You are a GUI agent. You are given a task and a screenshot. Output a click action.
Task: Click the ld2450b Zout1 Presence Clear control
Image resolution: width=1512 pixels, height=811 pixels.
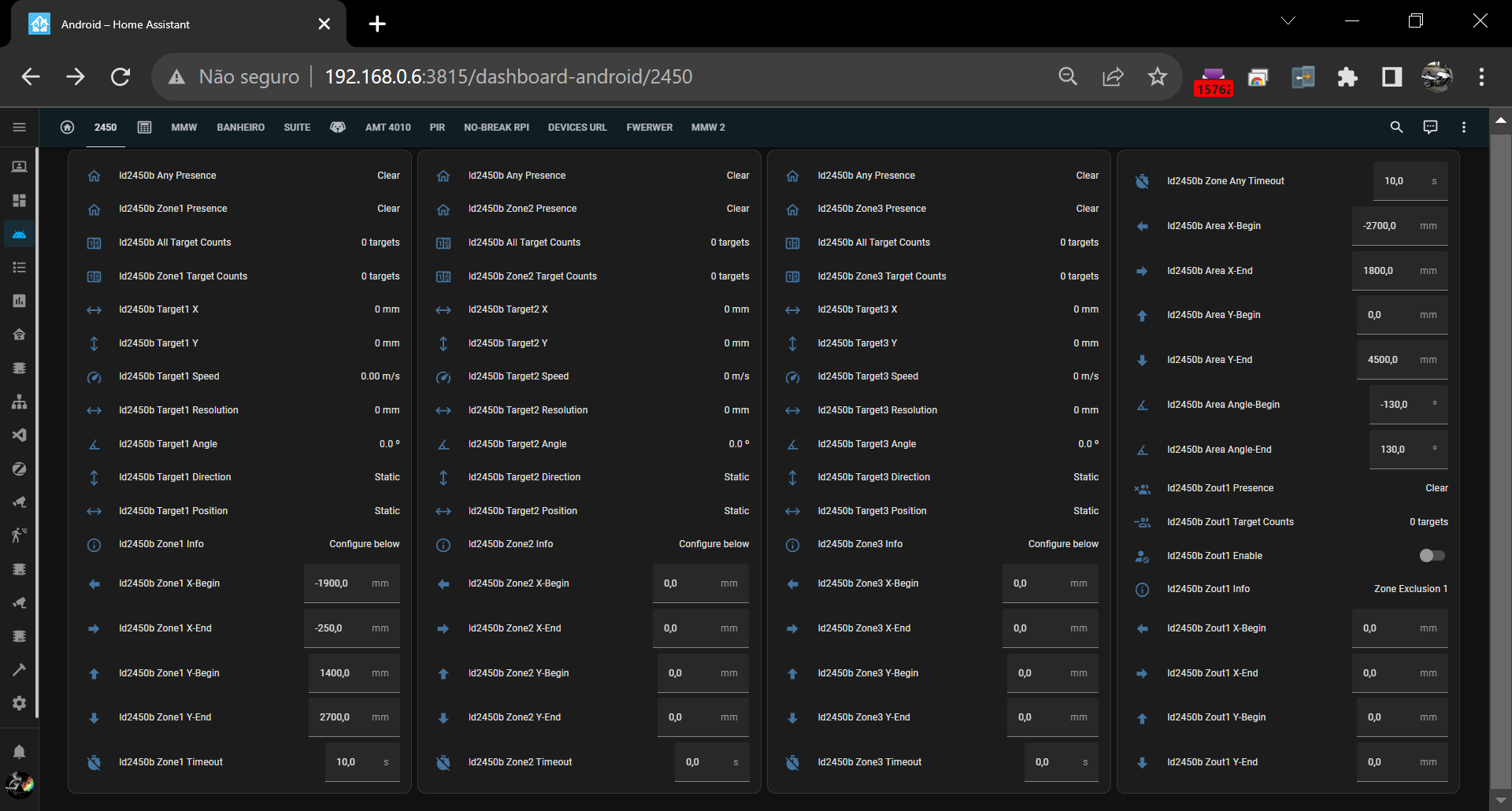click(1436, 487)
